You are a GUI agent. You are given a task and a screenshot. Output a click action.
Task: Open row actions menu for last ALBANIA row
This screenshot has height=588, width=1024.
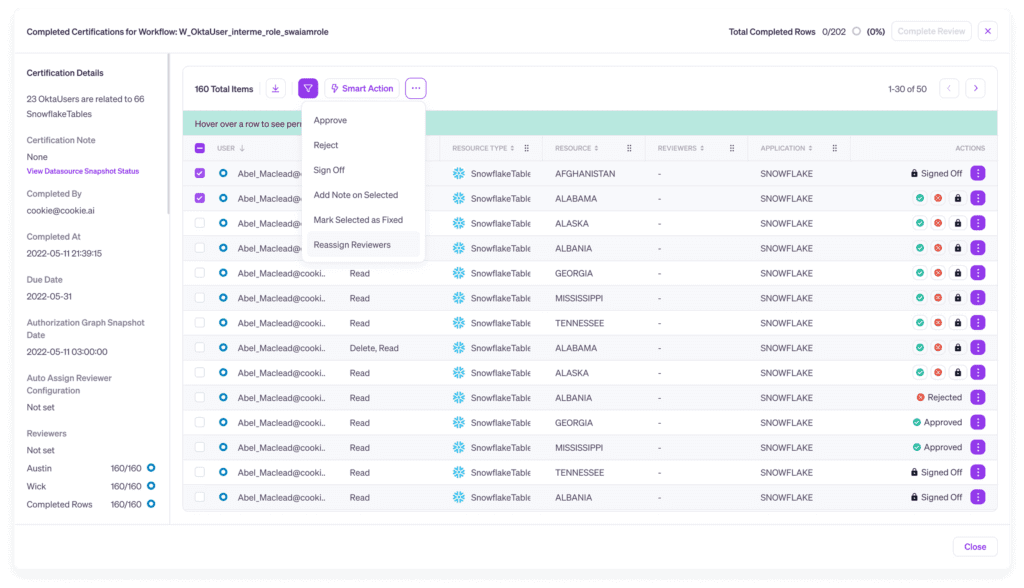pos(978,497)
